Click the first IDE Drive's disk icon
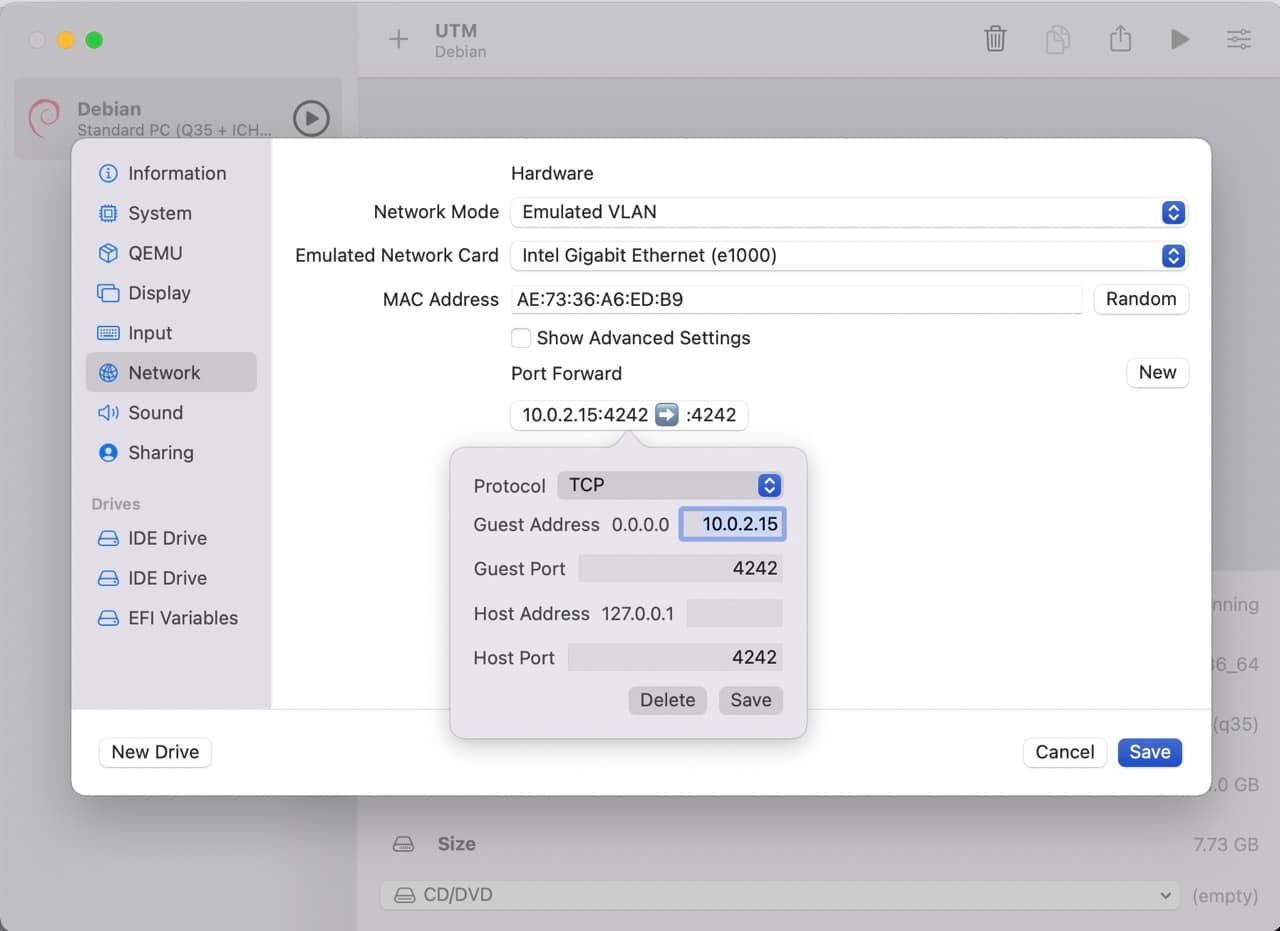 coord(108,538)
